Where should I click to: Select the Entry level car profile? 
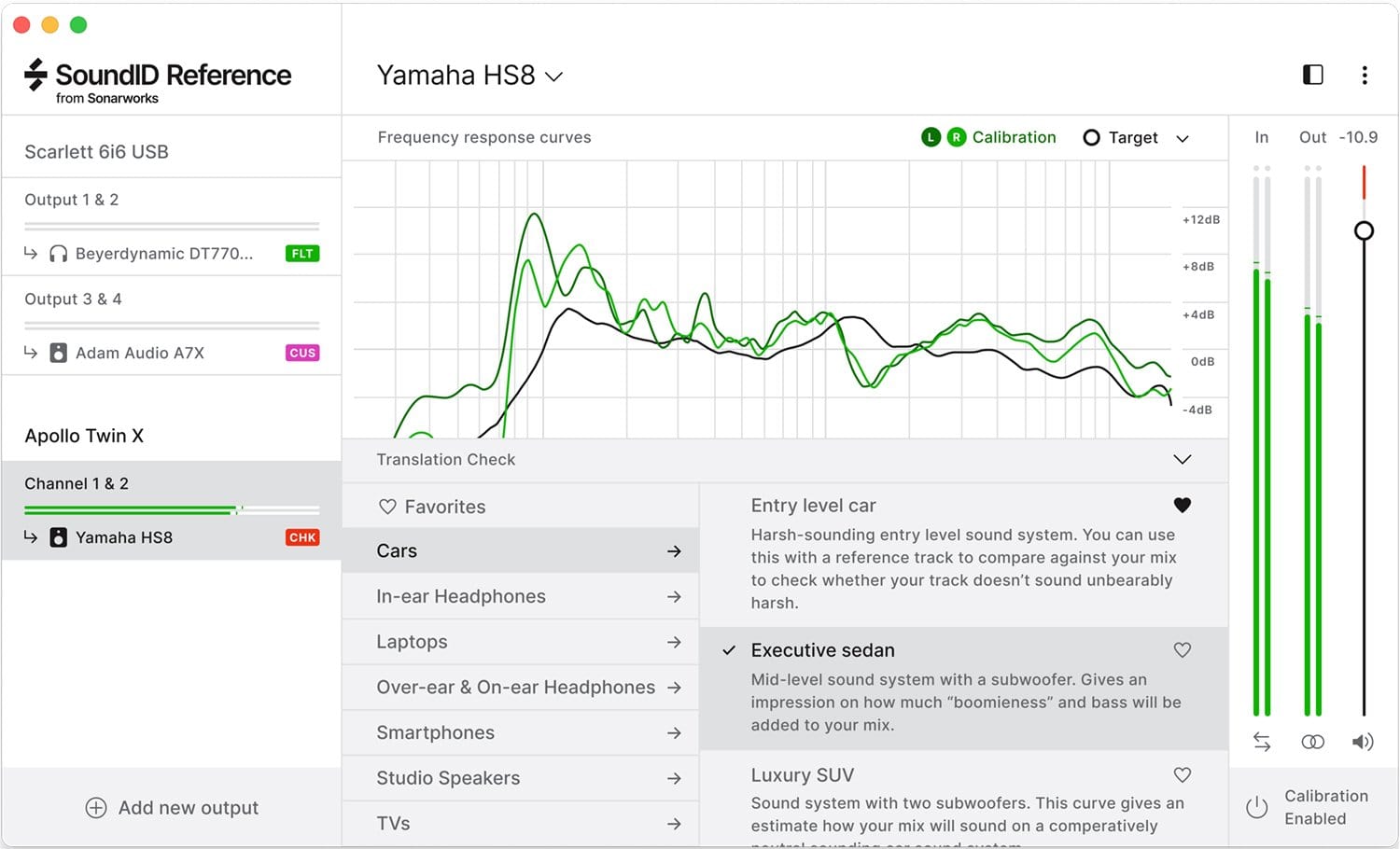963,555
